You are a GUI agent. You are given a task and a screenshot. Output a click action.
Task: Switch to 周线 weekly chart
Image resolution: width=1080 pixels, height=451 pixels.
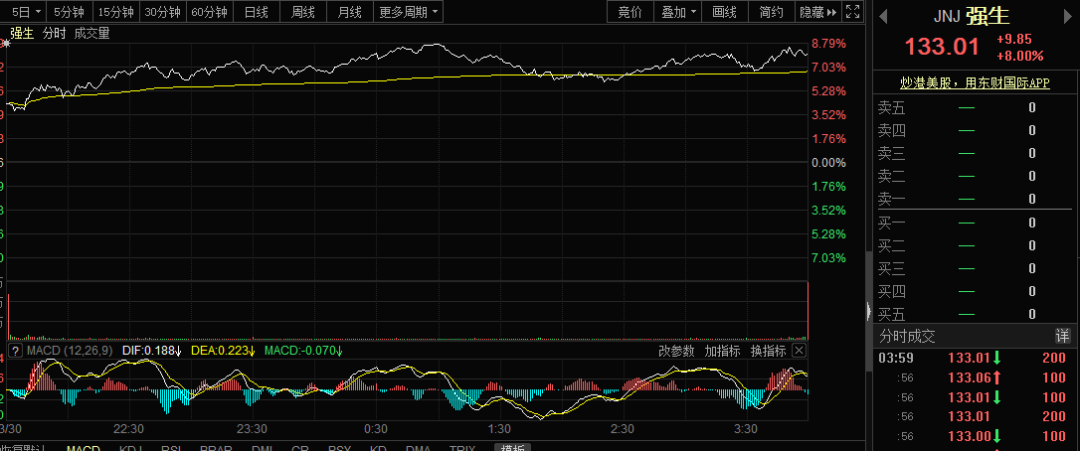(303, 12)
